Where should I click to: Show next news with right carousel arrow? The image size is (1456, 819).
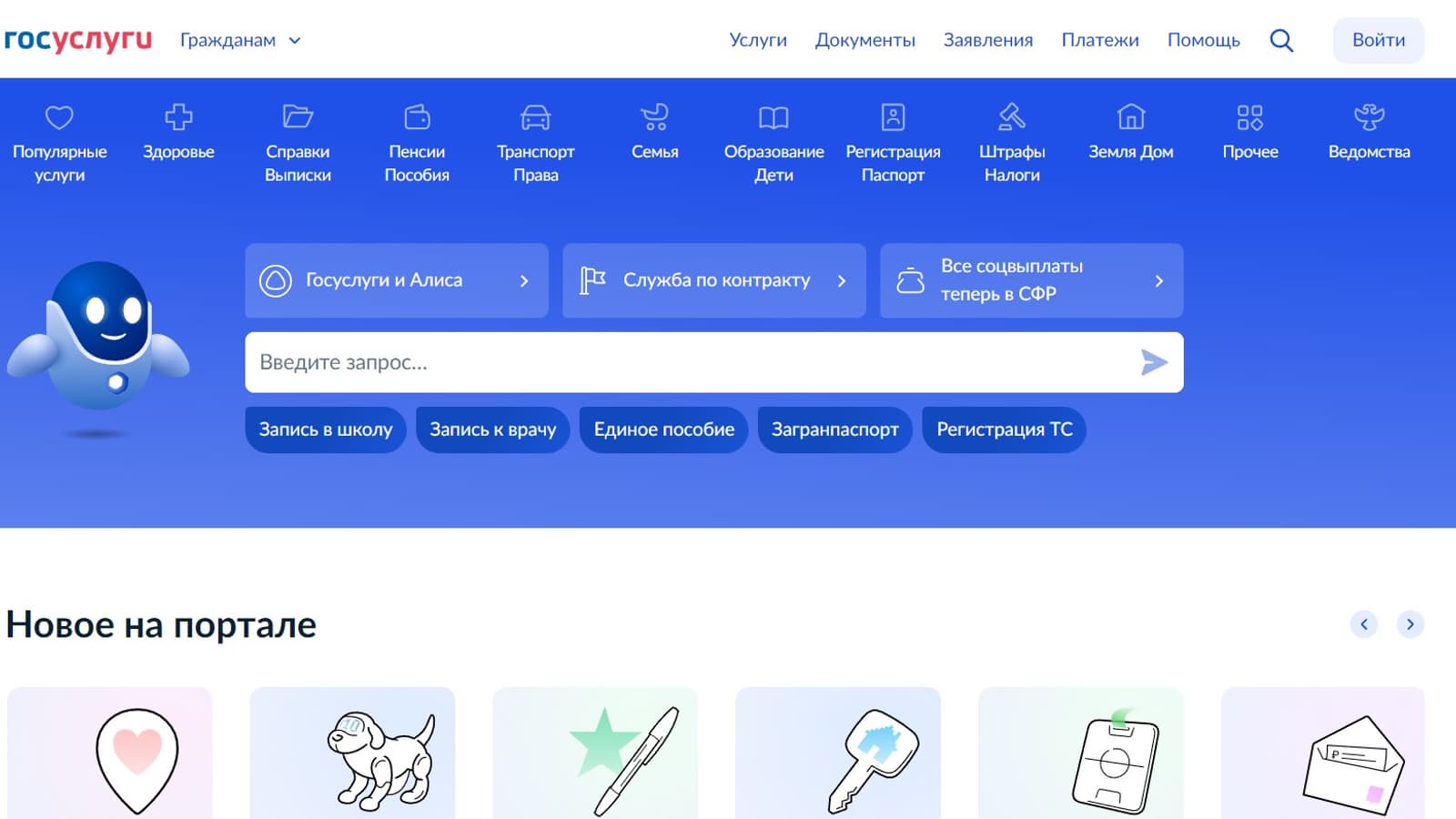pyautogui.click(x=1410, y=624)
